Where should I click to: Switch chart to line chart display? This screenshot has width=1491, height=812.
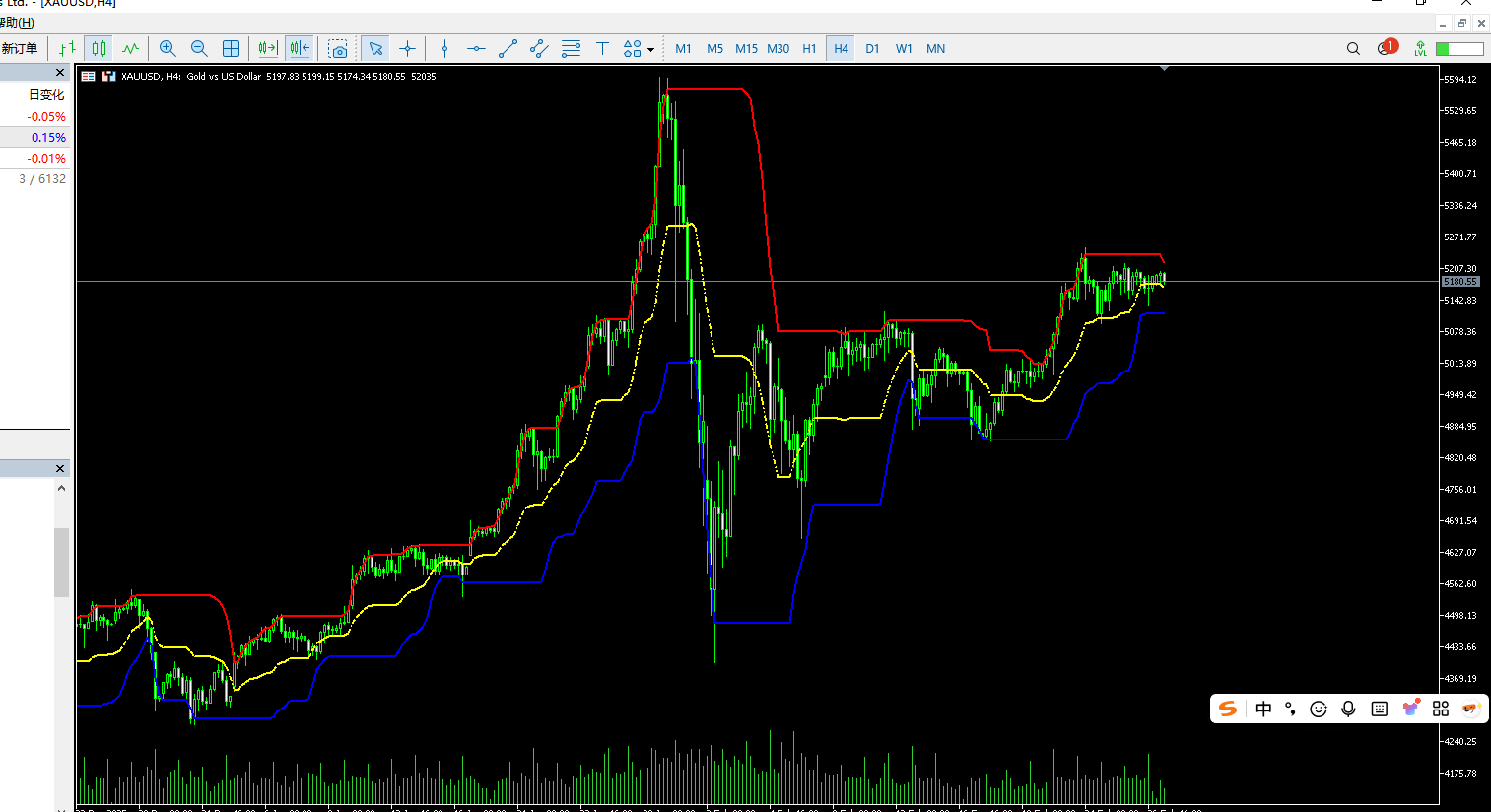coord(130,48)
